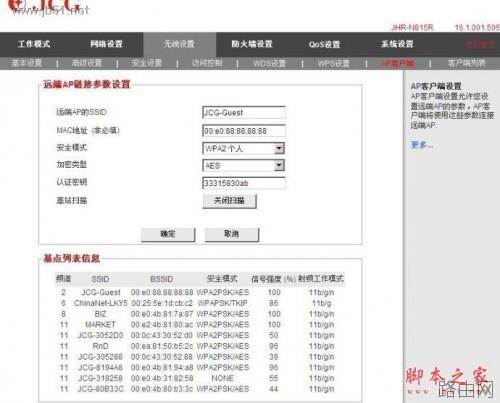This screenshot has width=500, height=403.
Task: Select JCG-305288 in the site list
Action: 101,357
